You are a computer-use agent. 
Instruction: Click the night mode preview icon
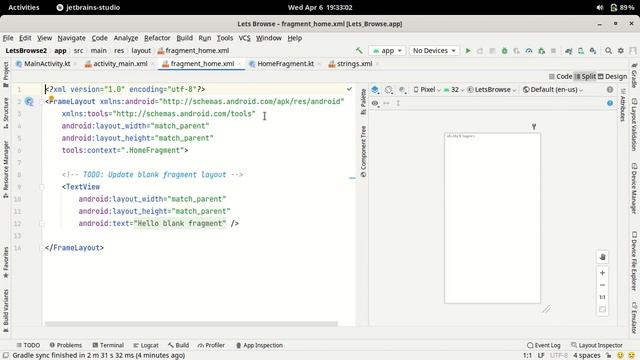tap(402, 89)
